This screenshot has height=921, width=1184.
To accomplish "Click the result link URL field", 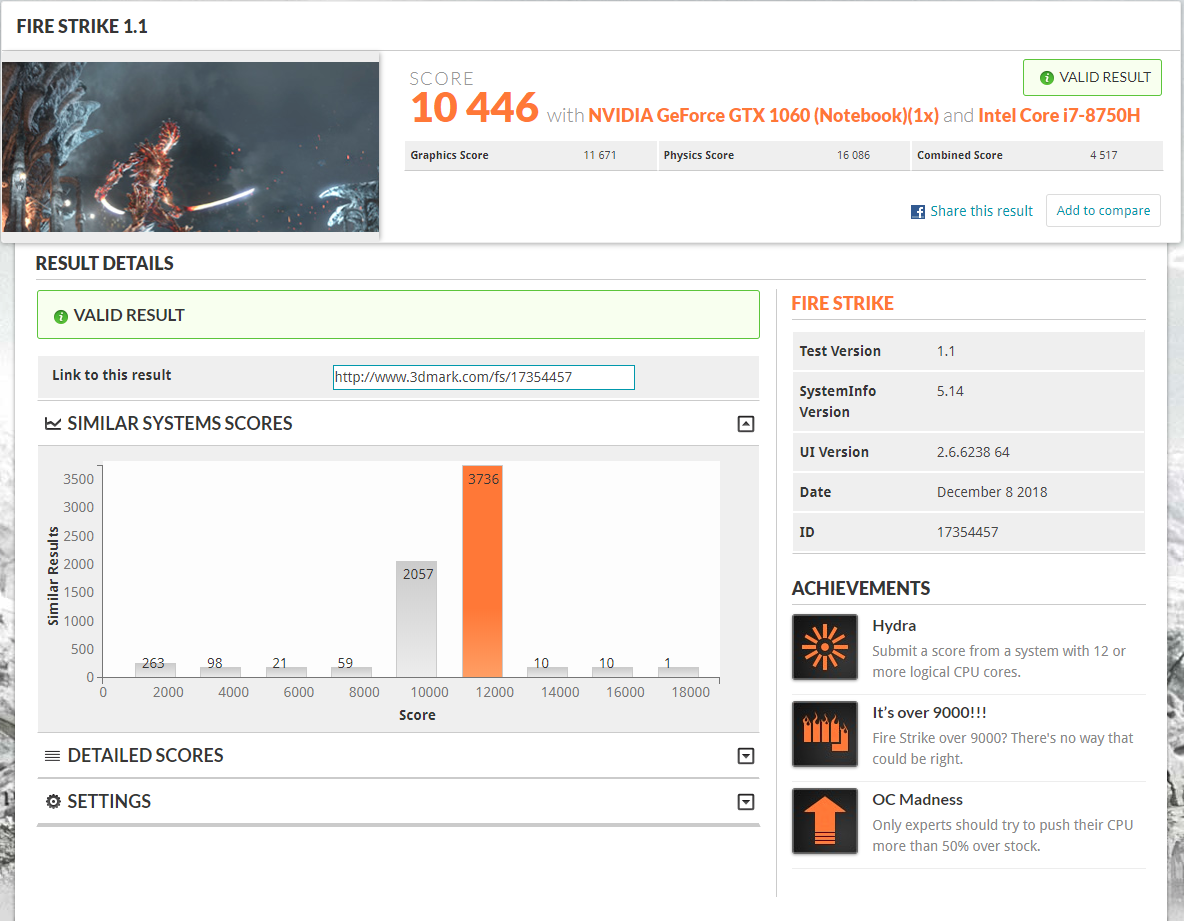I will (x=483, y=377).
